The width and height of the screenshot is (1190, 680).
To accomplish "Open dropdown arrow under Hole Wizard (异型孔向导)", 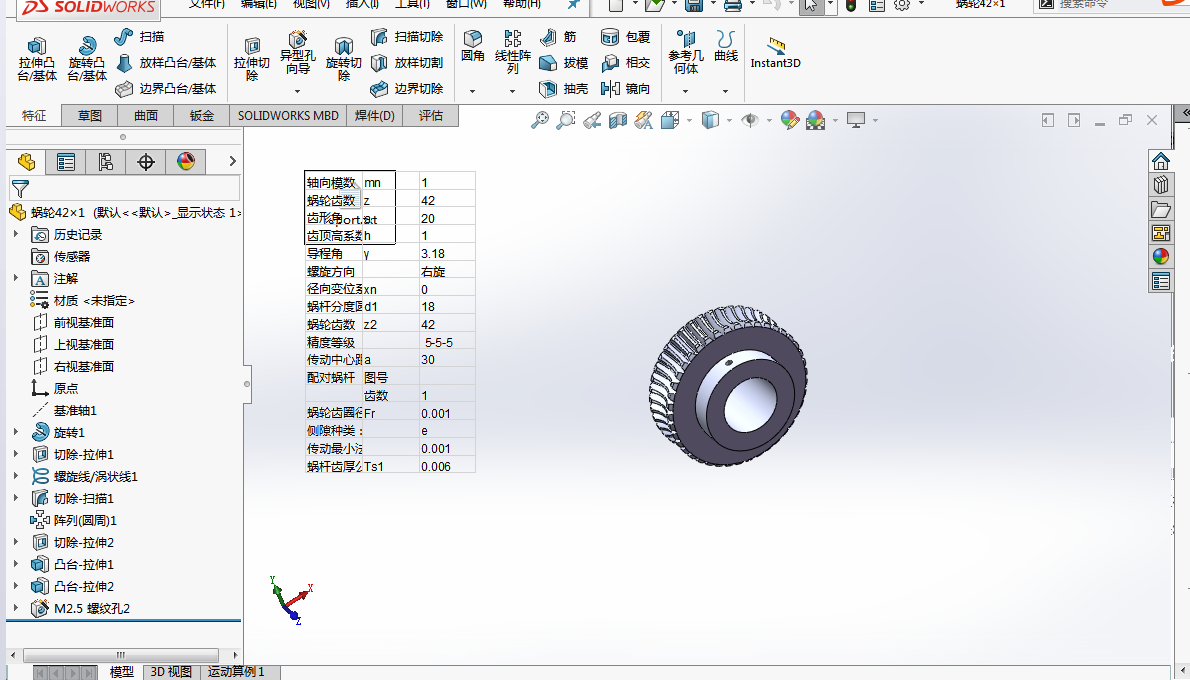I will click(298, 91).
